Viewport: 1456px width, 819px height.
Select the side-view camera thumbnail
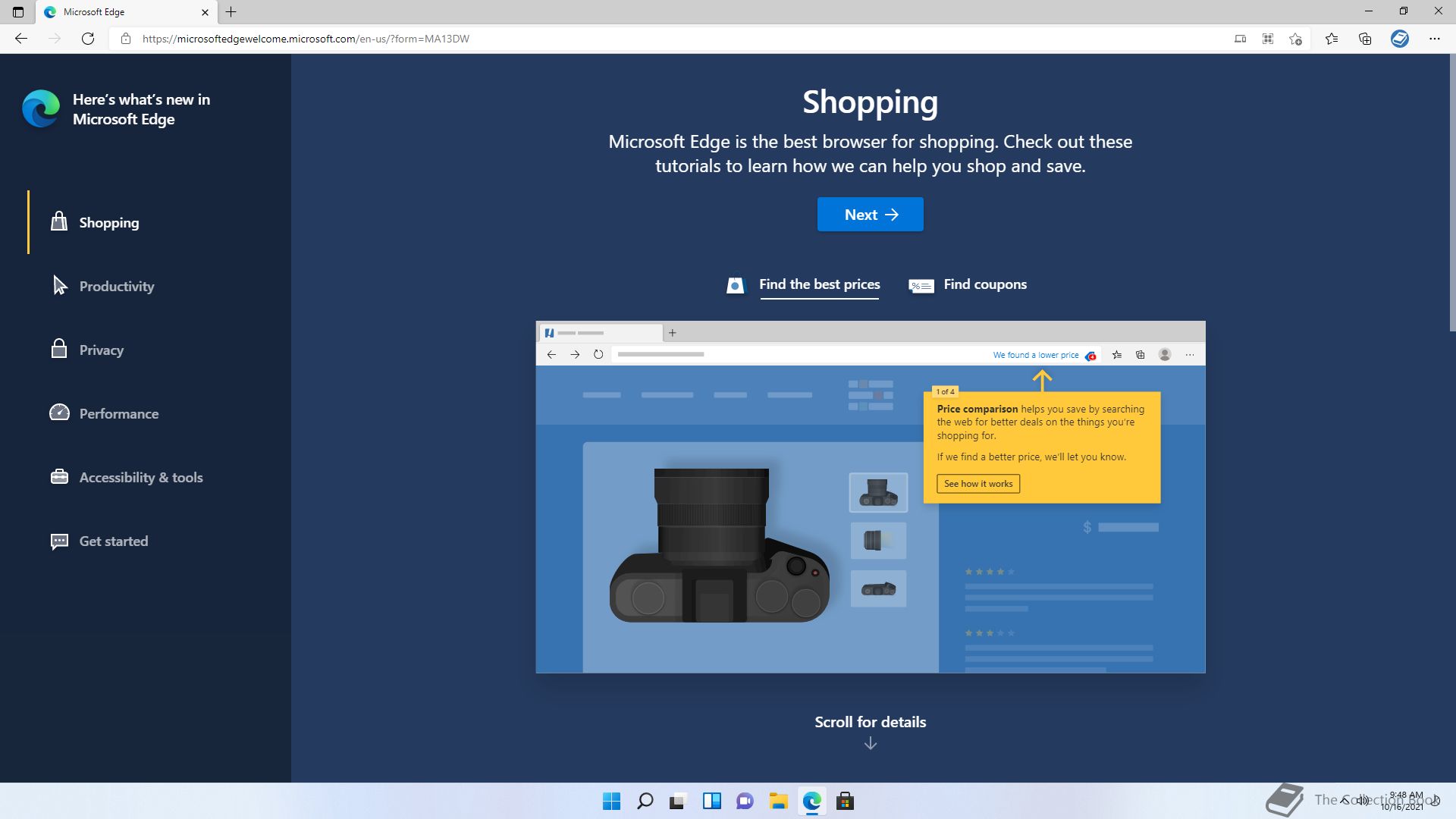click(x=878, y=588)
